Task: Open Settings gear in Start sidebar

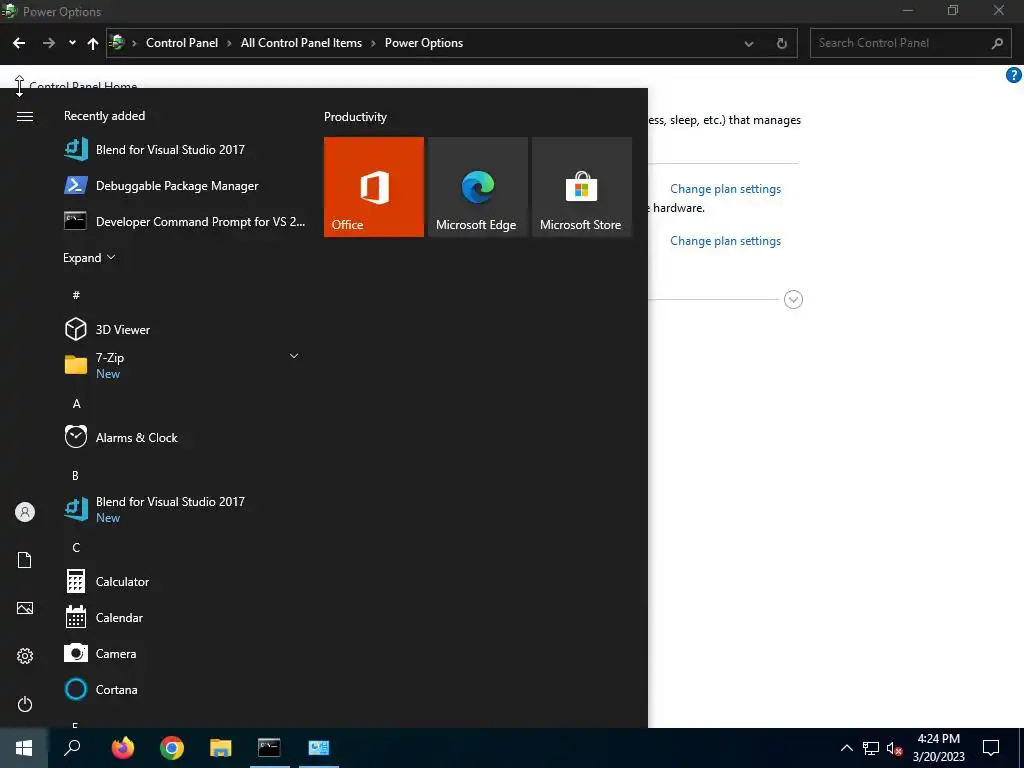Action: [25, 656]
